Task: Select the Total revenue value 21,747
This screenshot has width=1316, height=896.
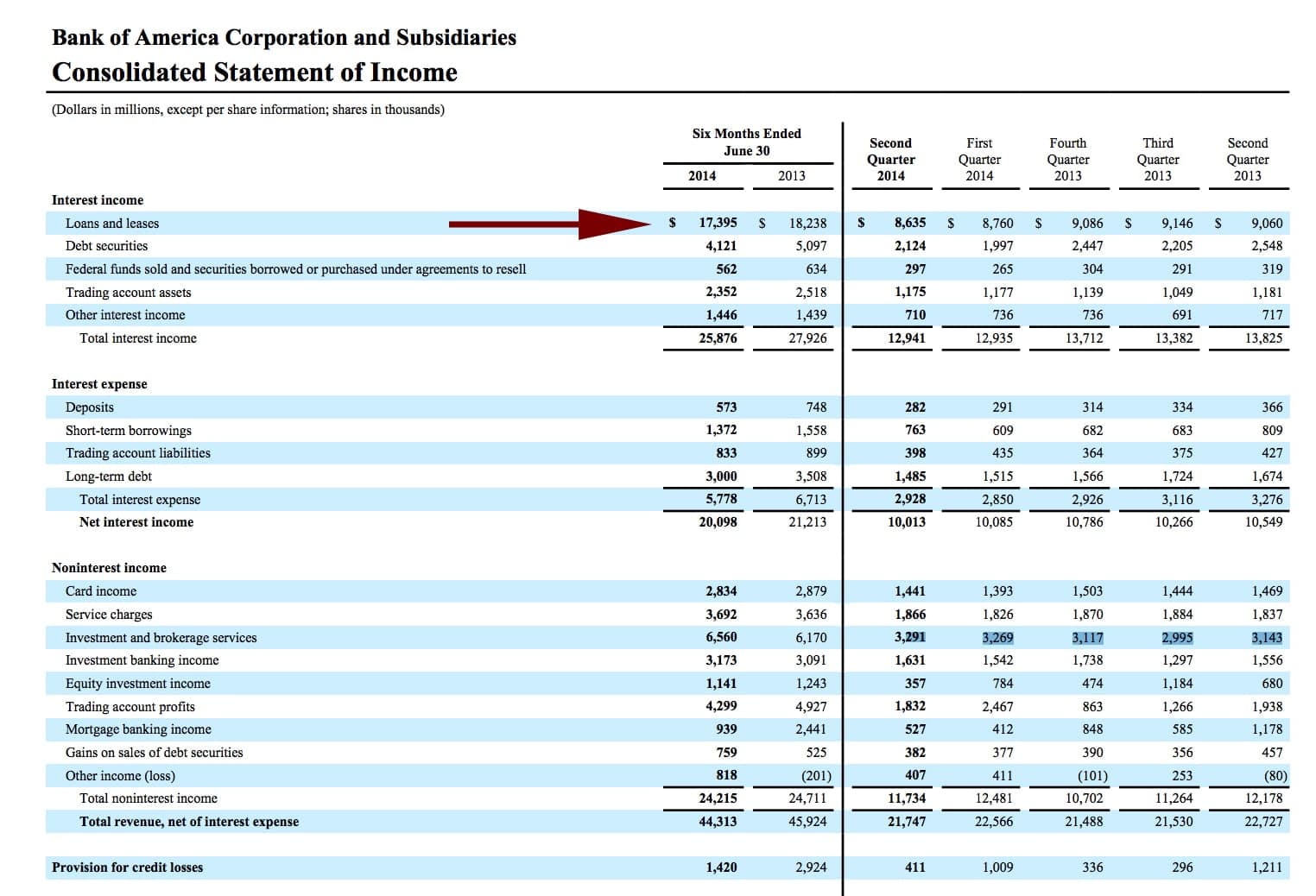Action: click(x=907, y=822)
